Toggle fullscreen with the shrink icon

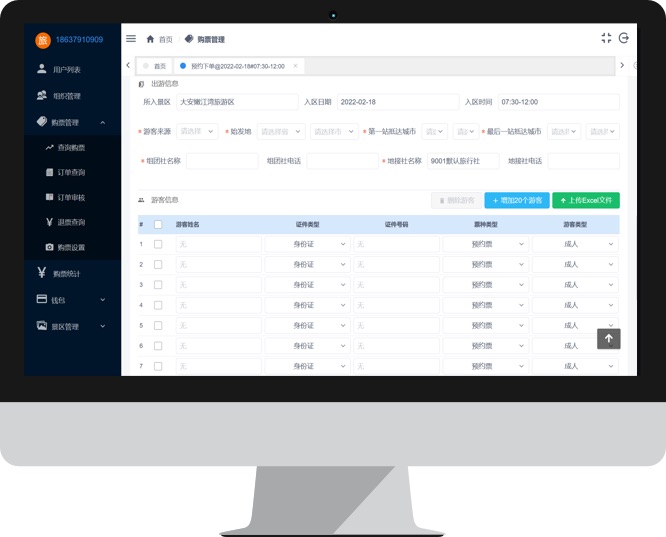606,38
